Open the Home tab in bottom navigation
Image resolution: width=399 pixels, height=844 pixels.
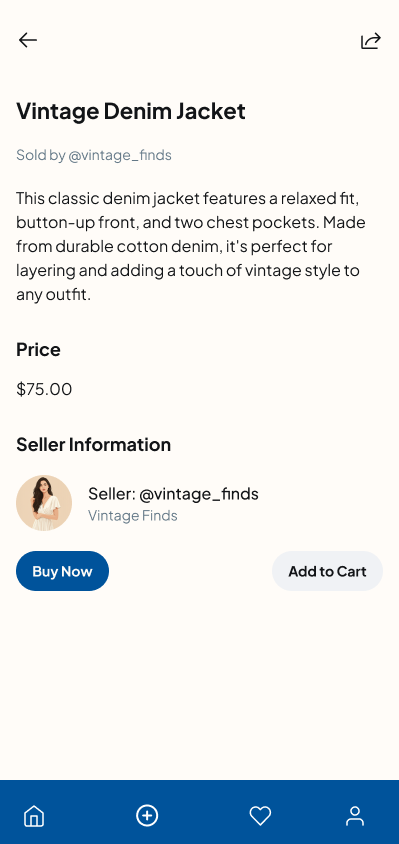pyautogui.click(x=34, y=815)
